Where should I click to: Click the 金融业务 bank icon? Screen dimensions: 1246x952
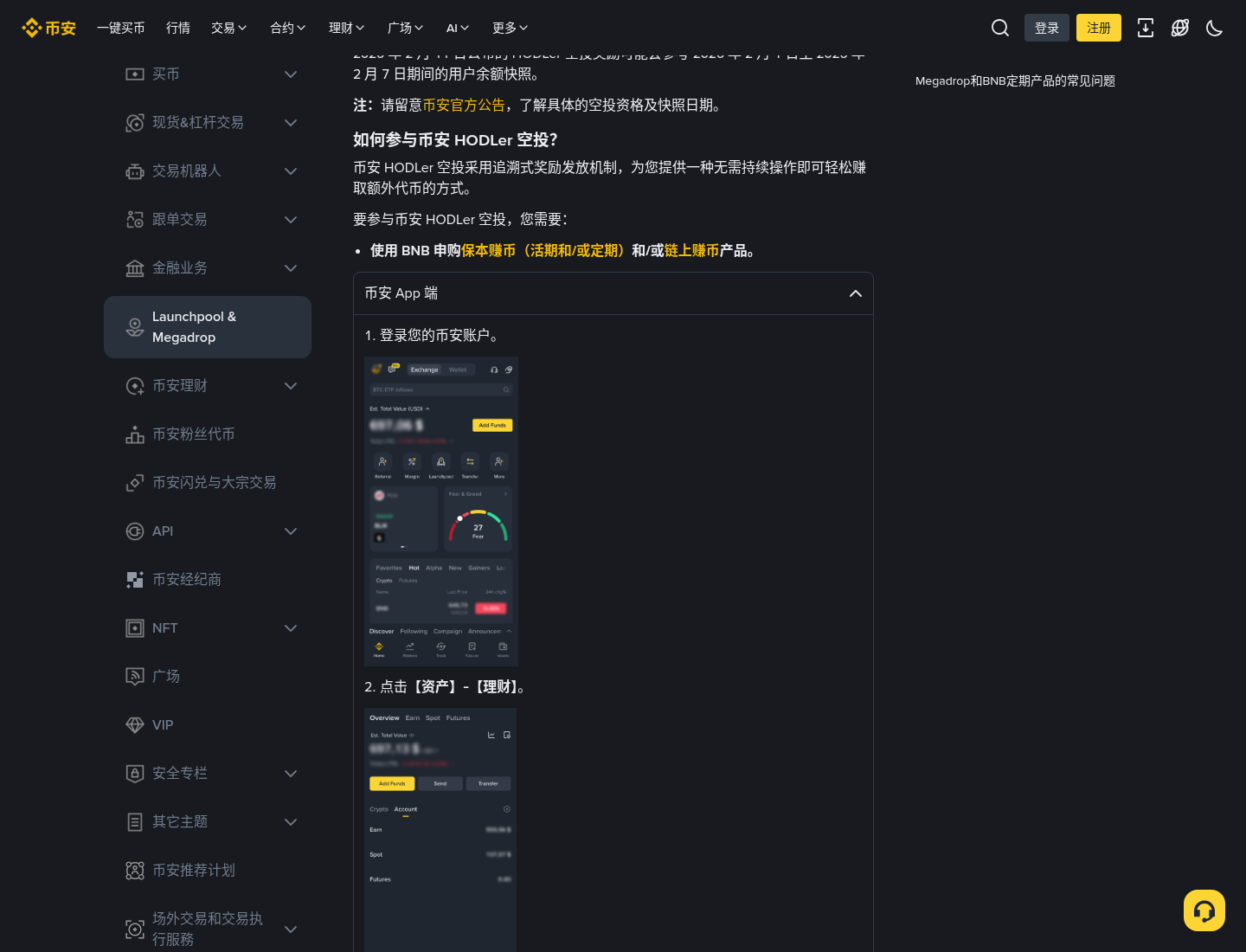pos(135,268)
